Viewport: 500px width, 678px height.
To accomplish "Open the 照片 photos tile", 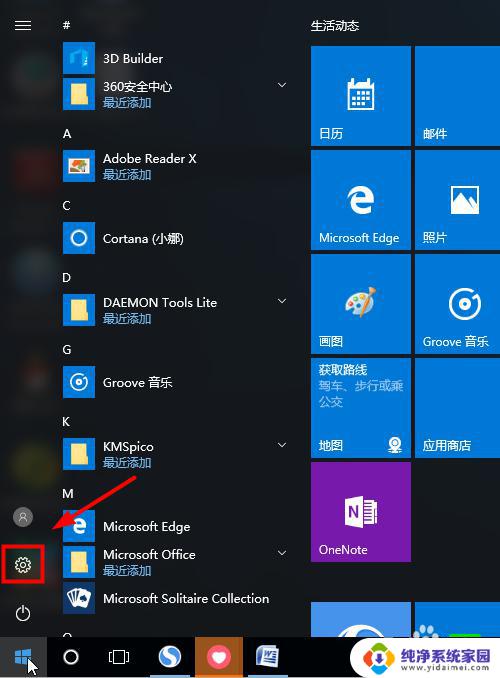I will [457, 200].
